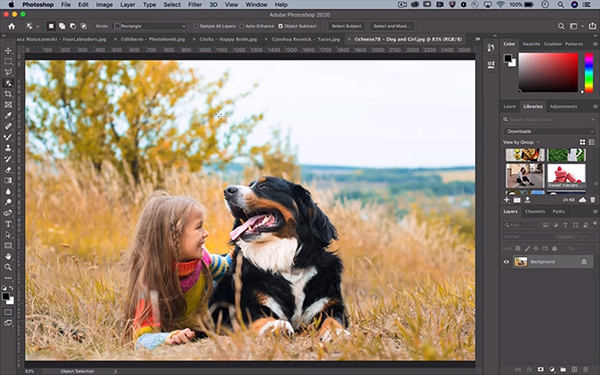Select the Crop tool
This screenshot has height=375, width=600.
(8, 94)
